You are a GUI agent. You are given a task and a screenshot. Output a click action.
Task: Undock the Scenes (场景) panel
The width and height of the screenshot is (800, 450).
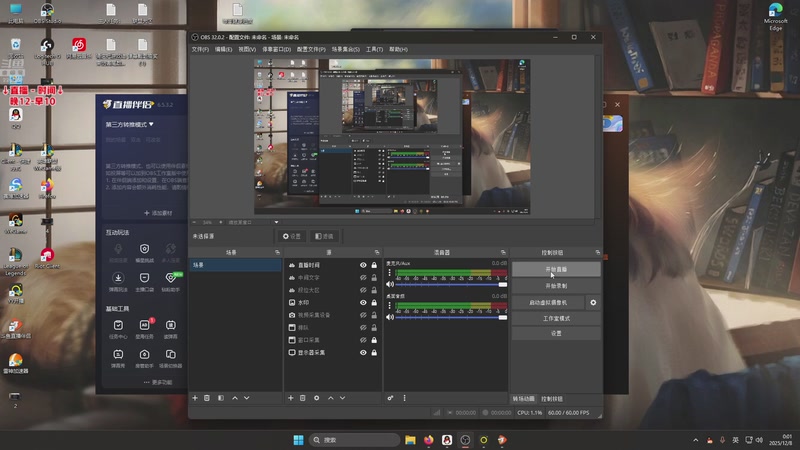tap(278, 253)
